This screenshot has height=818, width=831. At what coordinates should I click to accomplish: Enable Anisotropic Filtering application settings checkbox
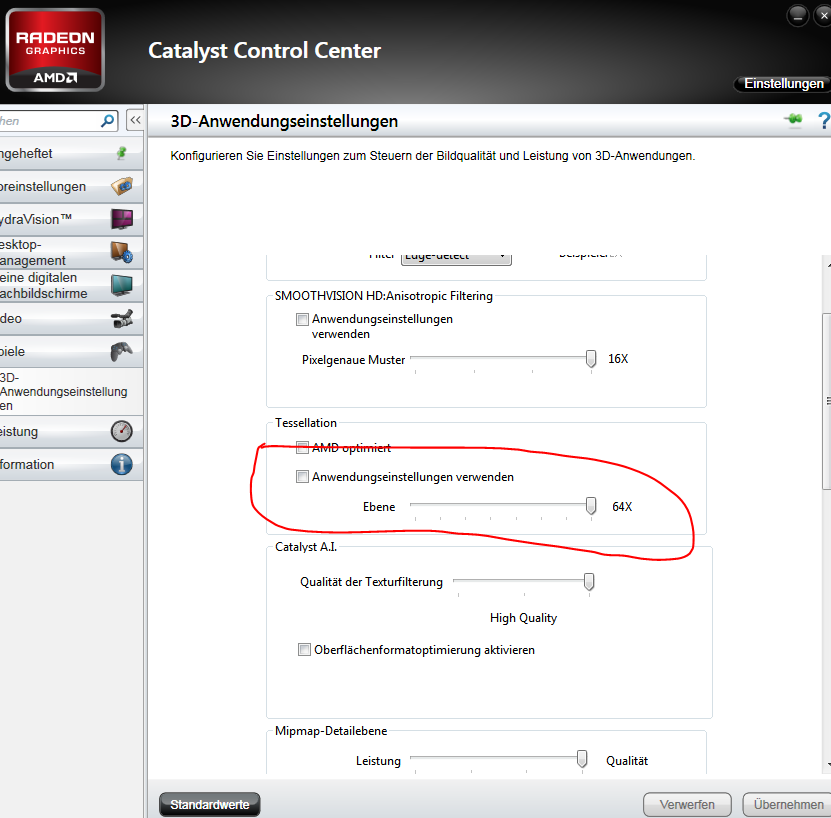pos(302,319)
